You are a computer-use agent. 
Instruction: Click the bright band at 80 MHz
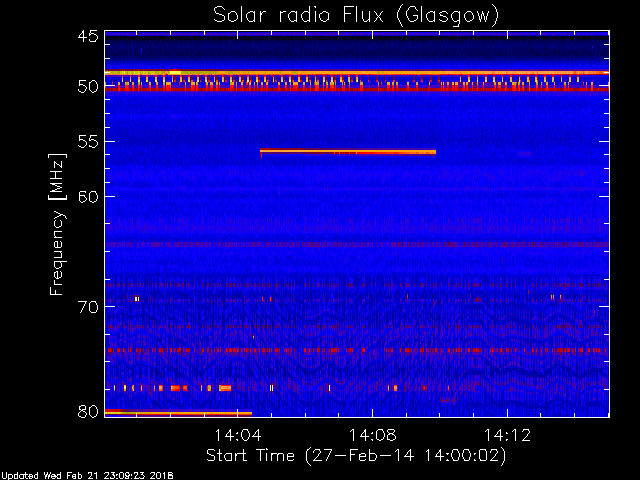[178, 412]
